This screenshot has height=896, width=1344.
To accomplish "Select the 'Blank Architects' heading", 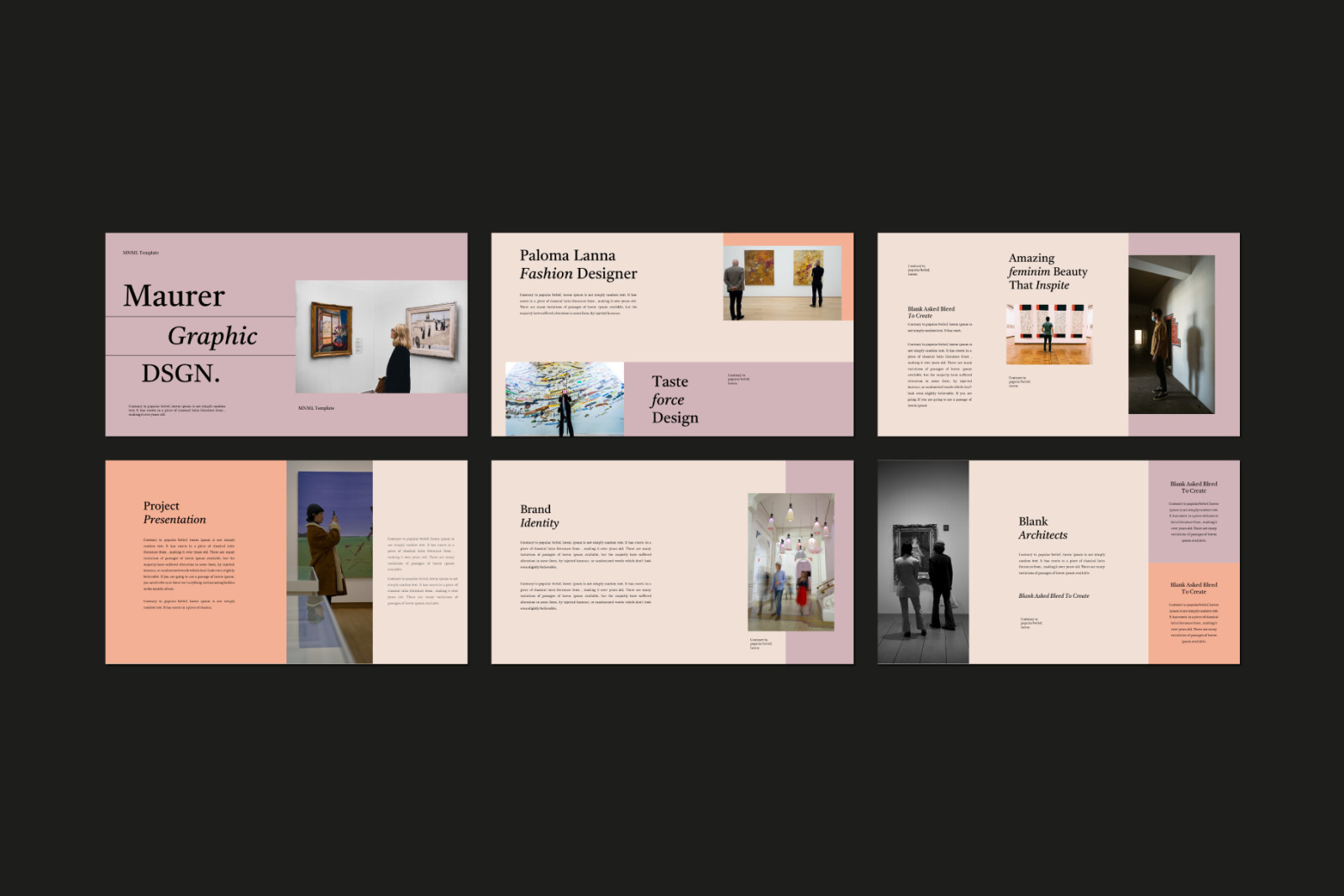I will tap(1042, 528).
